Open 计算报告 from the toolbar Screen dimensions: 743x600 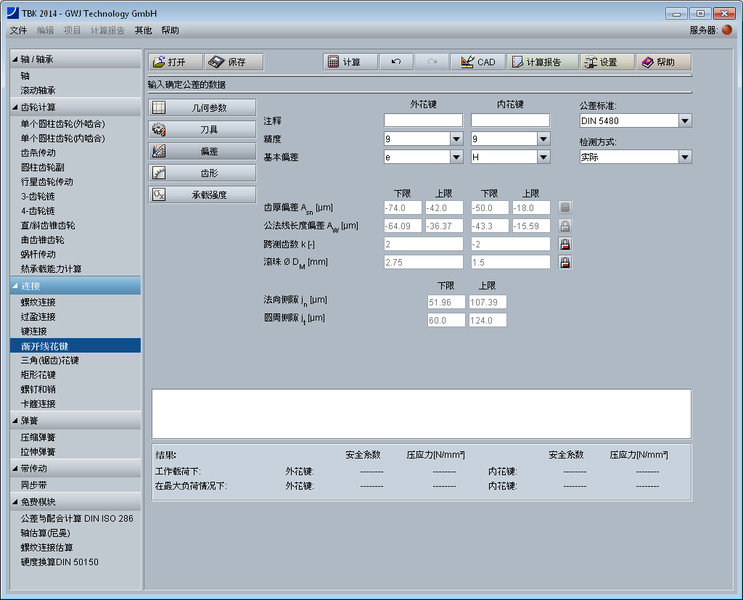click(x=541, y=62)
